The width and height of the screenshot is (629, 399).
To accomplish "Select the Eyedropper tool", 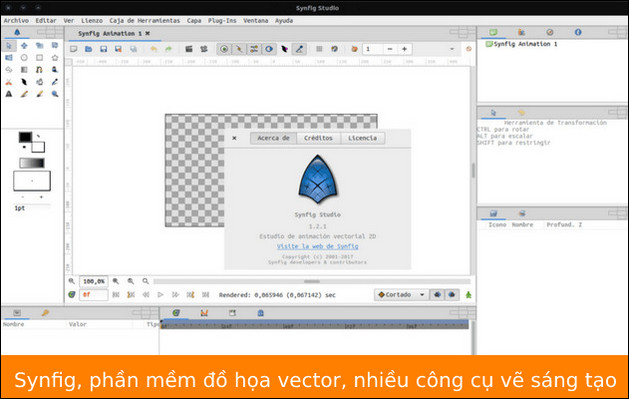I will point(55,82).
